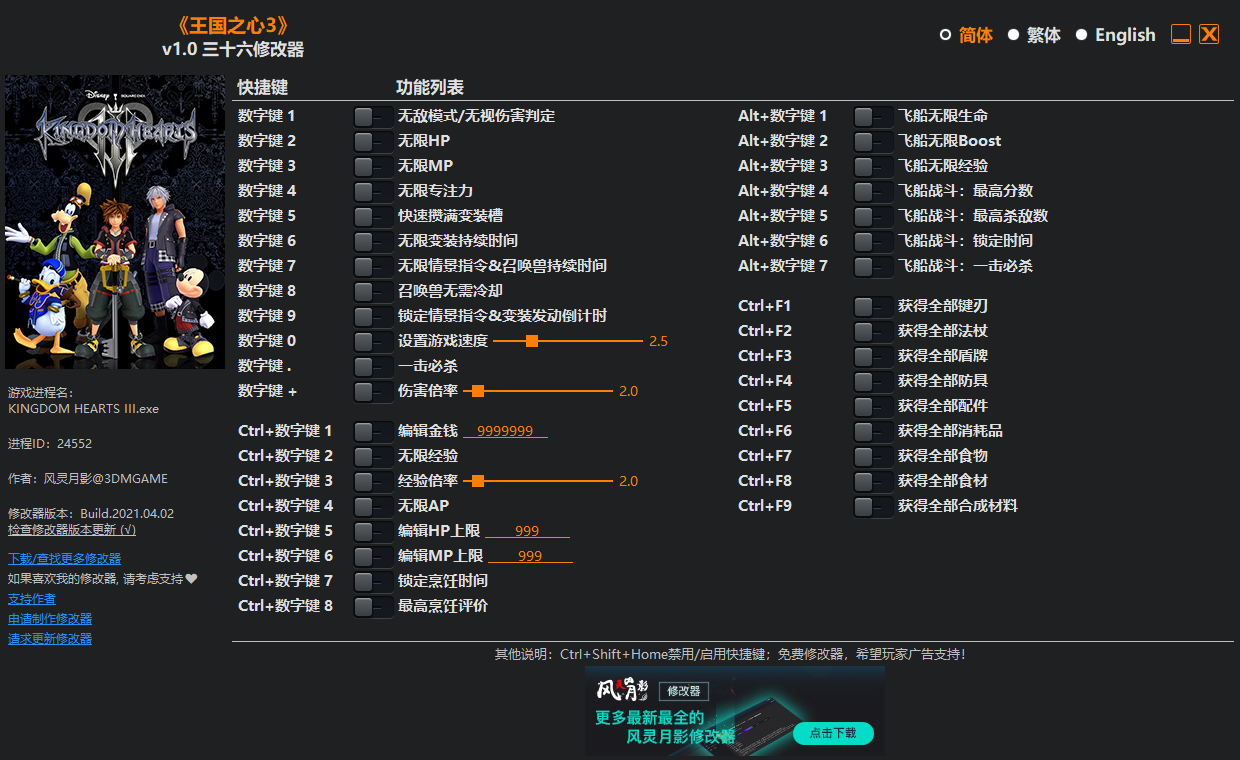Toggle 飞船无限Boost switch
This screenshot has width=1240, height=760.
pos(873,141)
